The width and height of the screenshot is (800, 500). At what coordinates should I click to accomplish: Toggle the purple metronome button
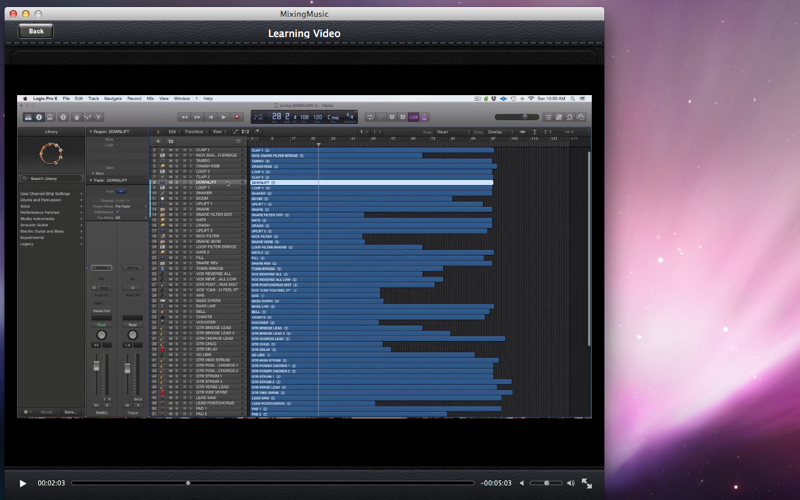(424, 117)
